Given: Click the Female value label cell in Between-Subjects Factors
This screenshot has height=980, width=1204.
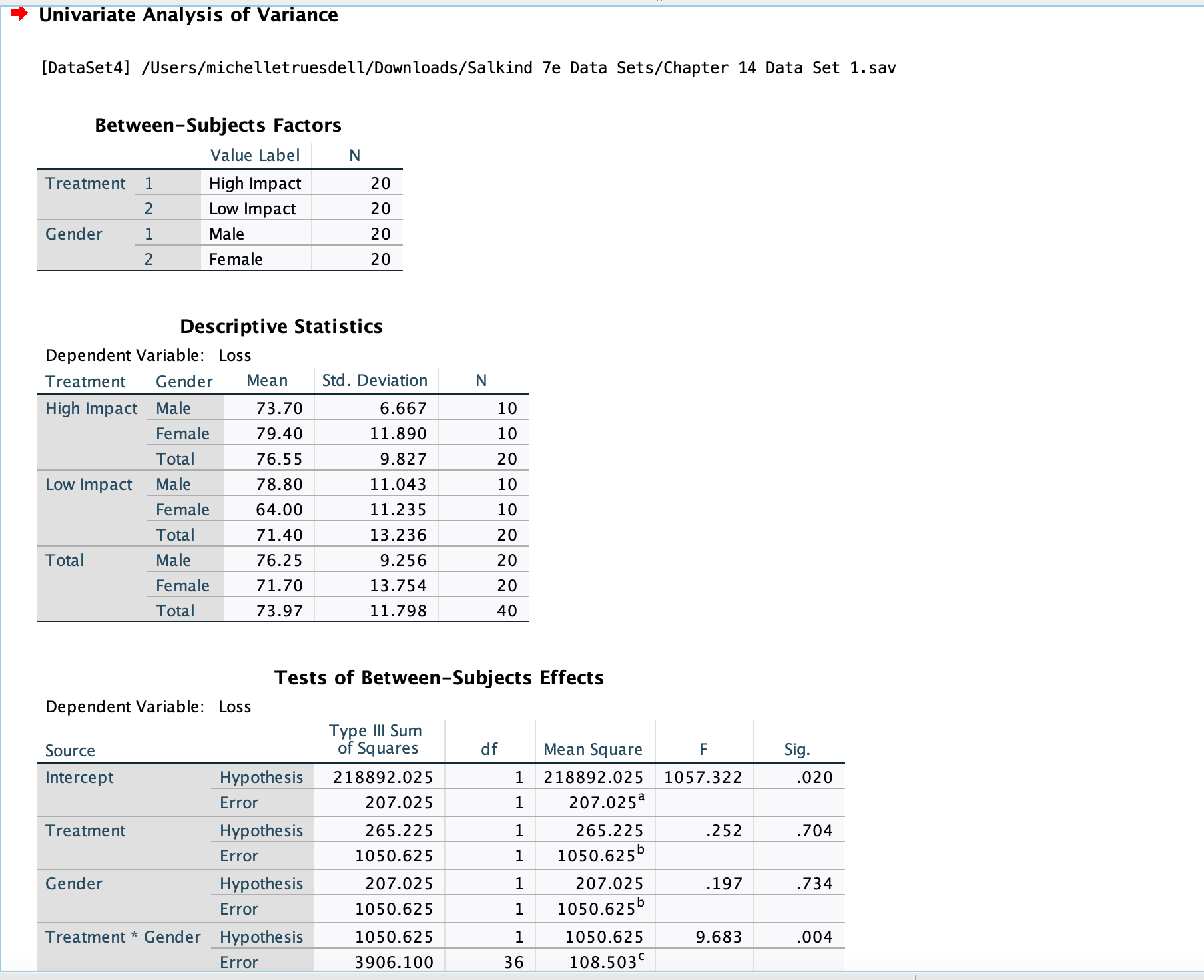Looking at the screenshot, I should click(x=236, y=259).
